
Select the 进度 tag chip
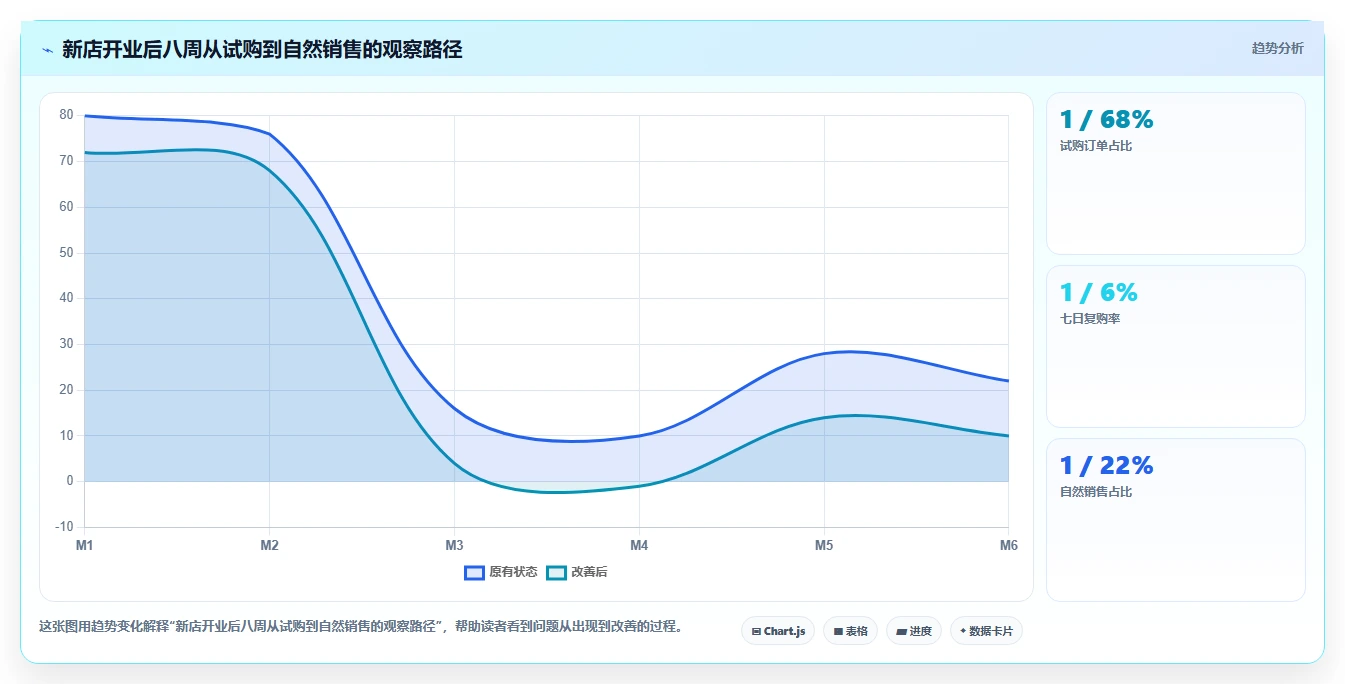914,631
